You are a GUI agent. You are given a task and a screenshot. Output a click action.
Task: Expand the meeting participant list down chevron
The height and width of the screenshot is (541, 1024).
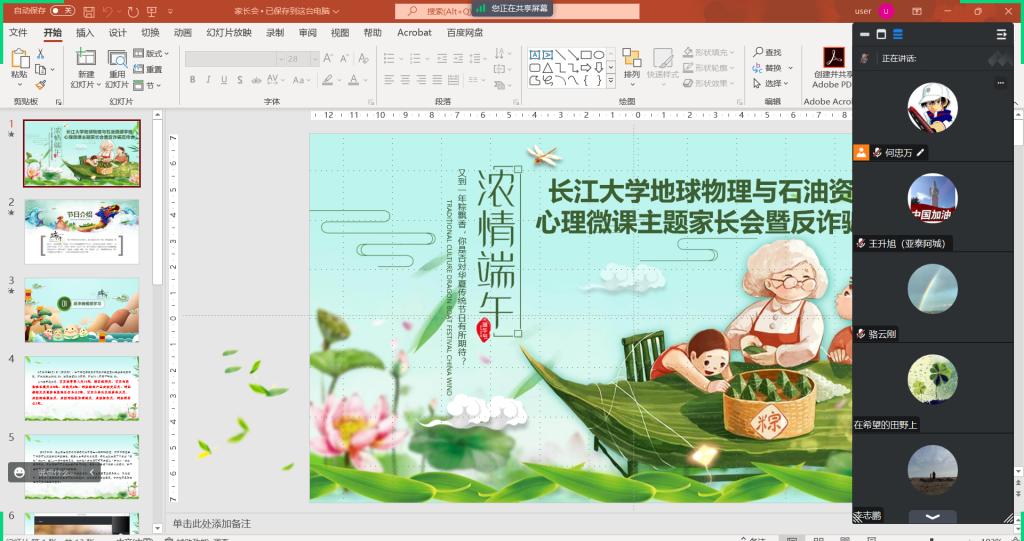933,517
